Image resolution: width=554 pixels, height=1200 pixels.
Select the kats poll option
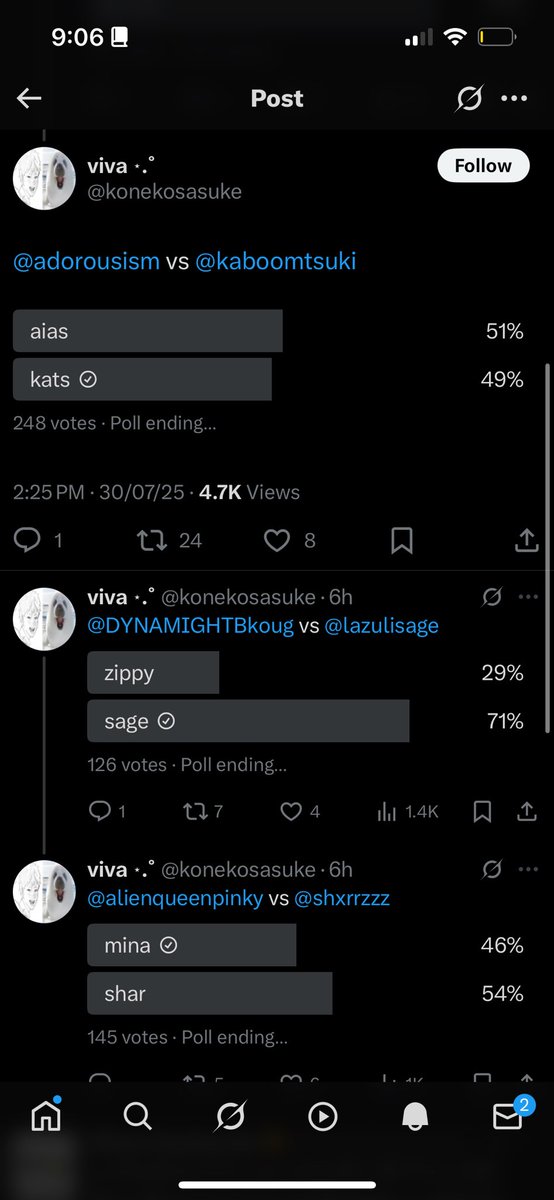[142, 379]
